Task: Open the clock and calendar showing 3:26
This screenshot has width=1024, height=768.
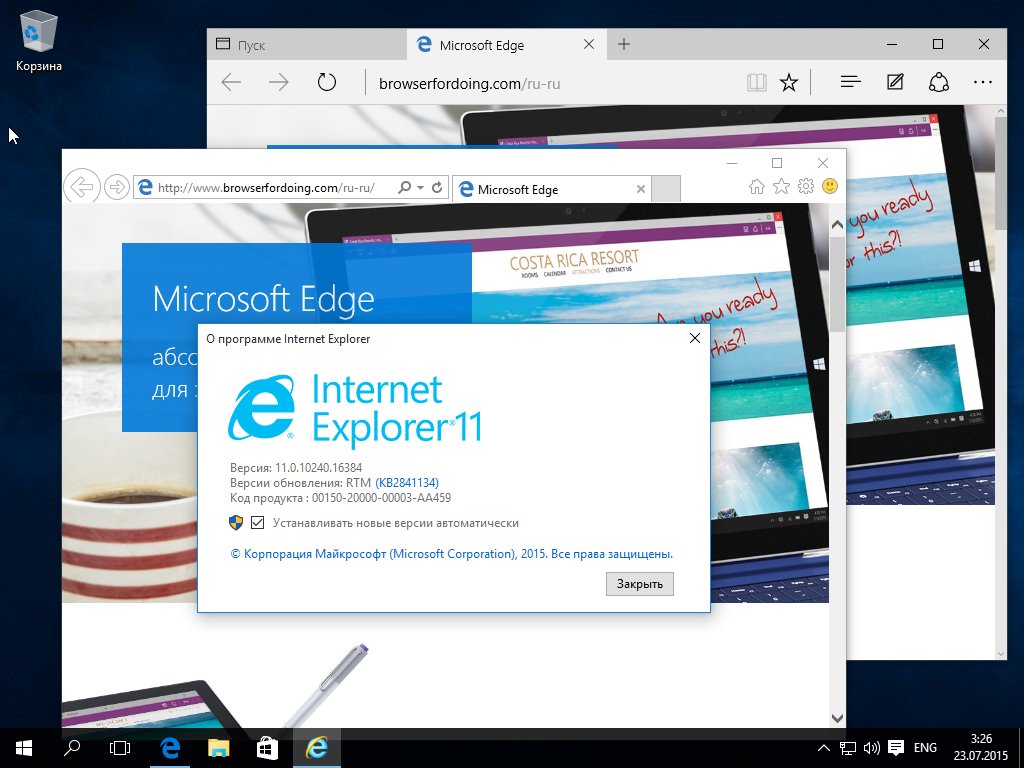Action: (x=981, y=748)
